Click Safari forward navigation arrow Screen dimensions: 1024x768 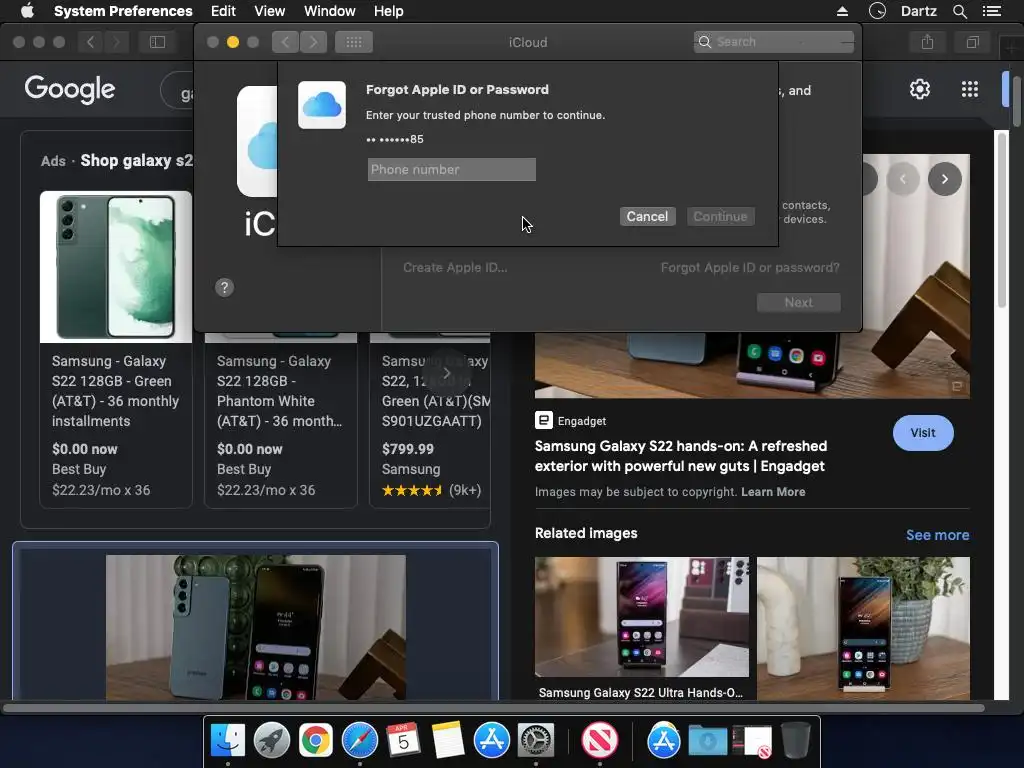116,42
